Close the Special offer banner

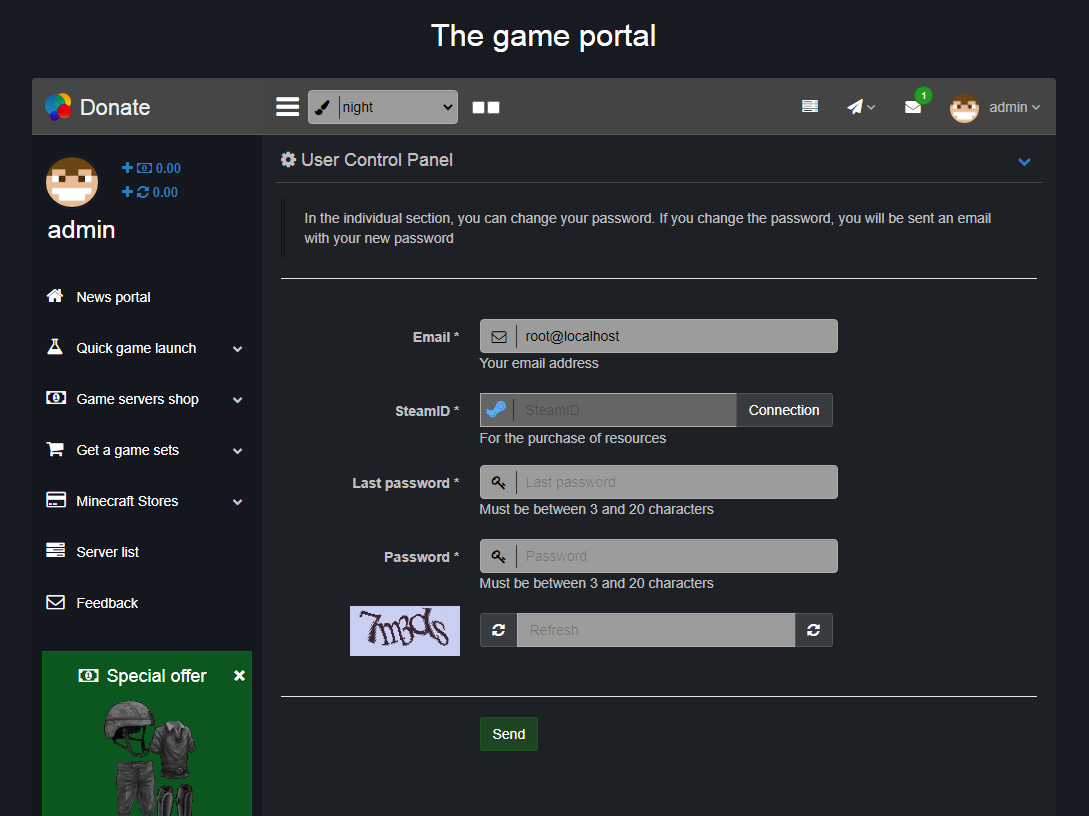239,676
